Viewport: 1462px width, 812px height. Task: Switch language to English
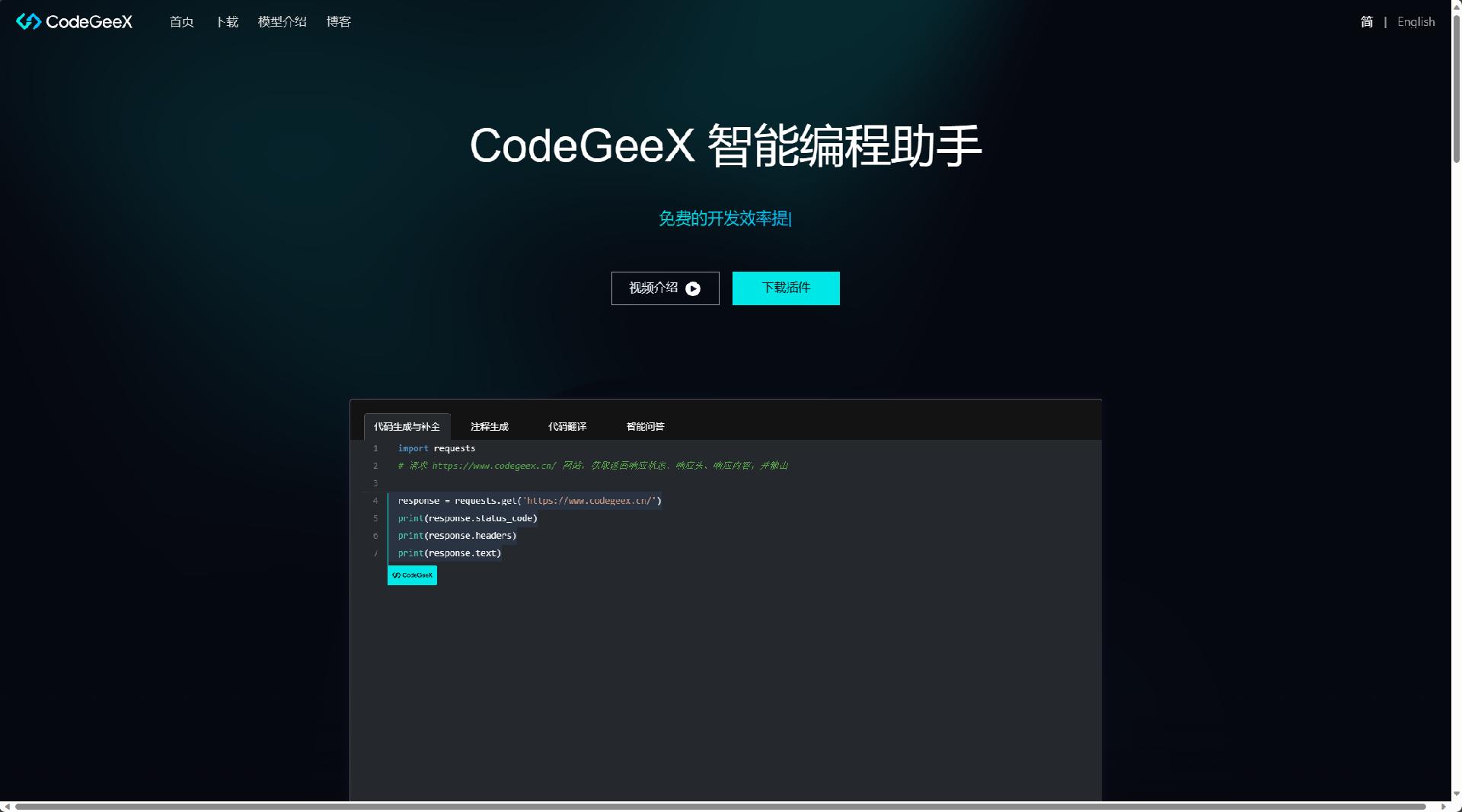click(x=1416, y=21)
